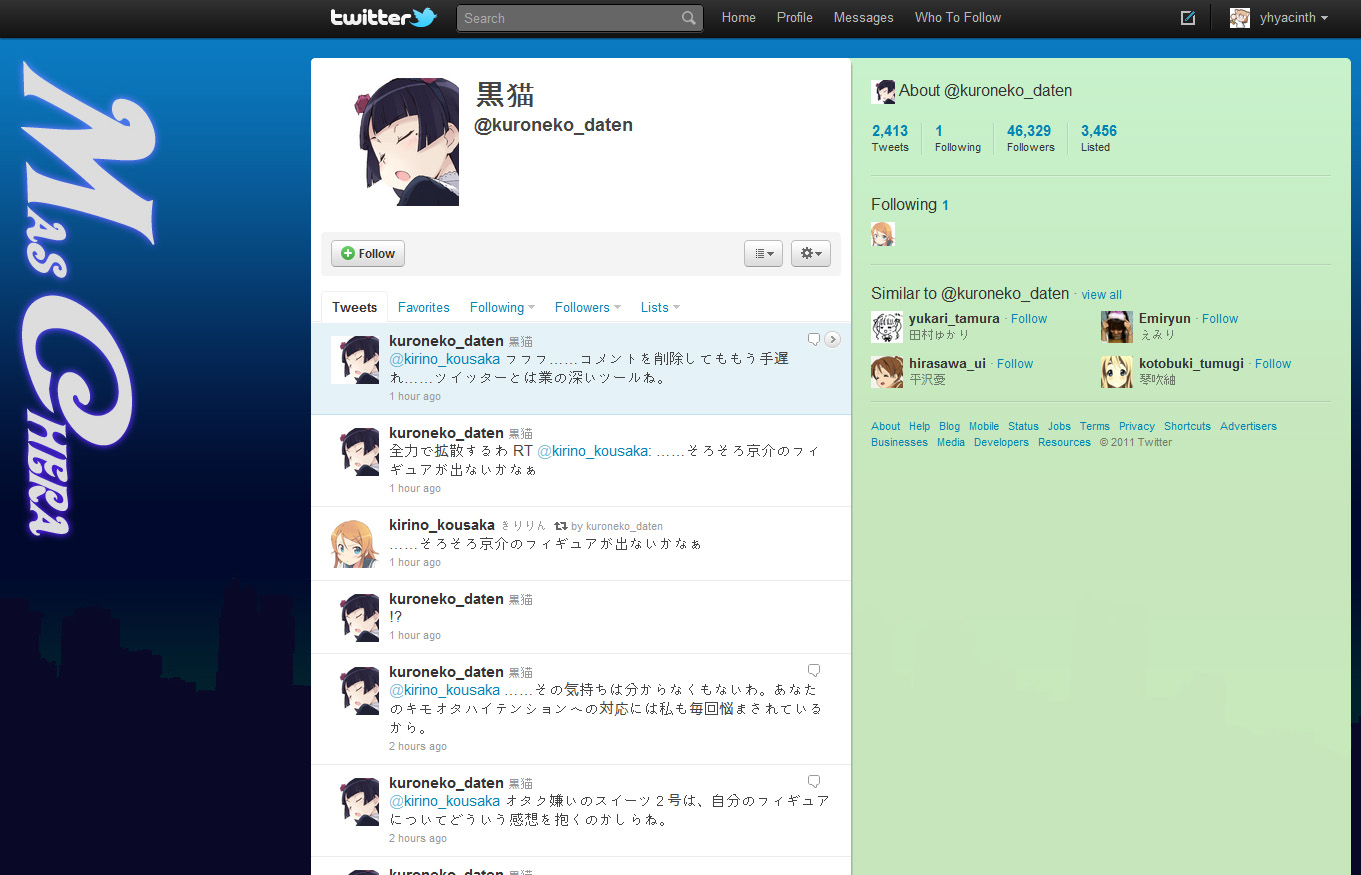Image resolution: width=1361 pixels, height=875 pixels.
Task: Open the Blog footer link
Action: 949,426
